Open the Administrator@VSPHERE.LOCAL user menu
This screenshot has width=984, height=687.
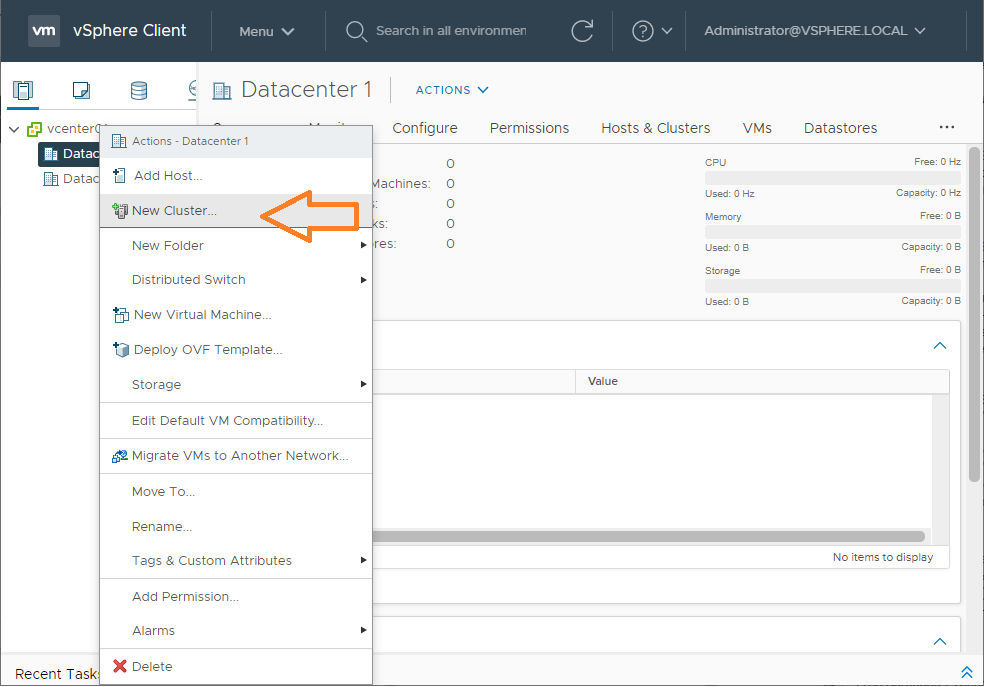coord(815,31)
